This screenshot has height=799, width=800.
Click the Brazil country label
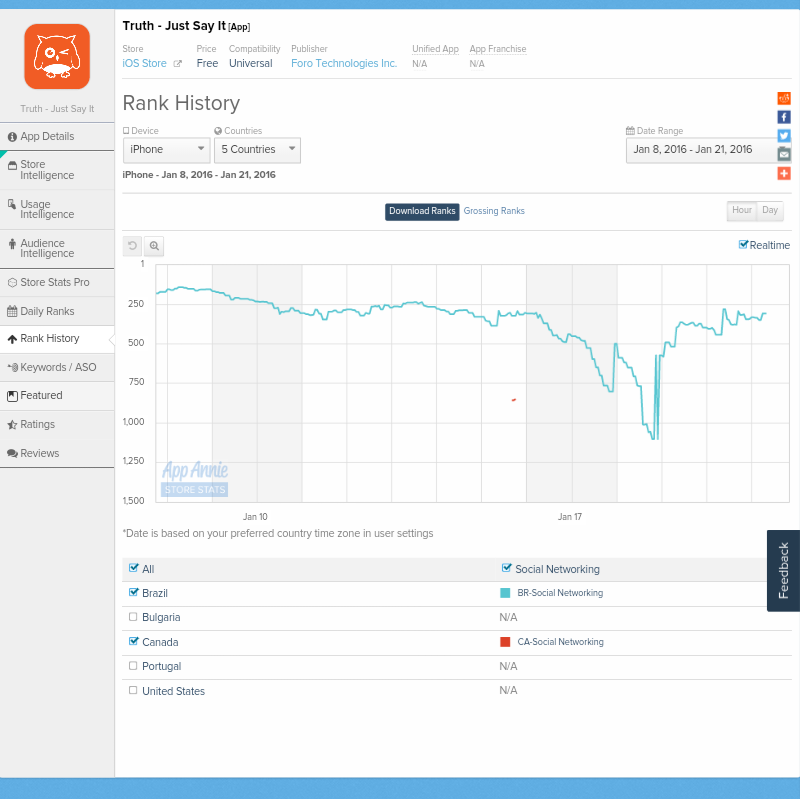(x=155, y=593)
